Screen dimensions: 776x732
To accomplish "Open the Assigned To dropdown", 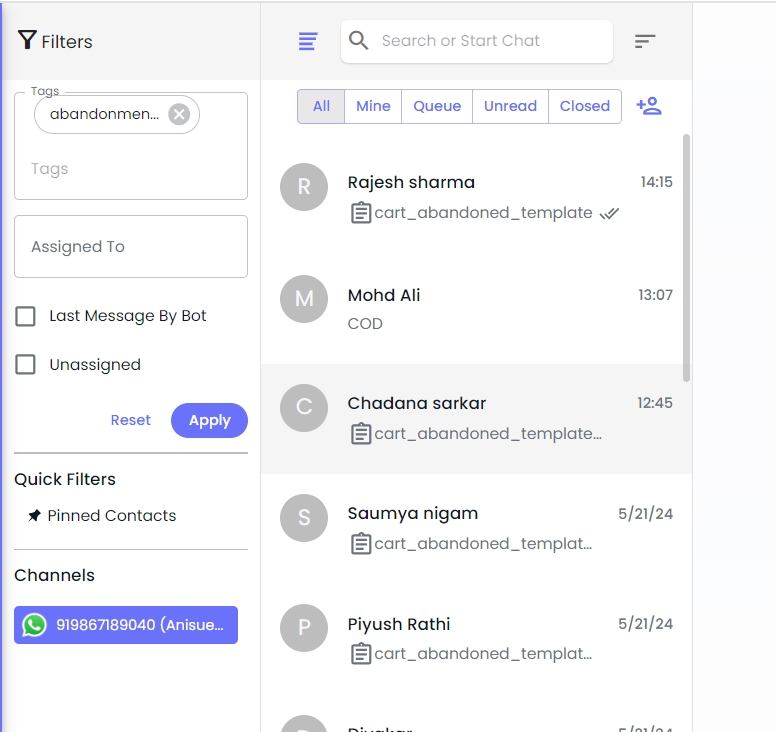I will (130, 247).
